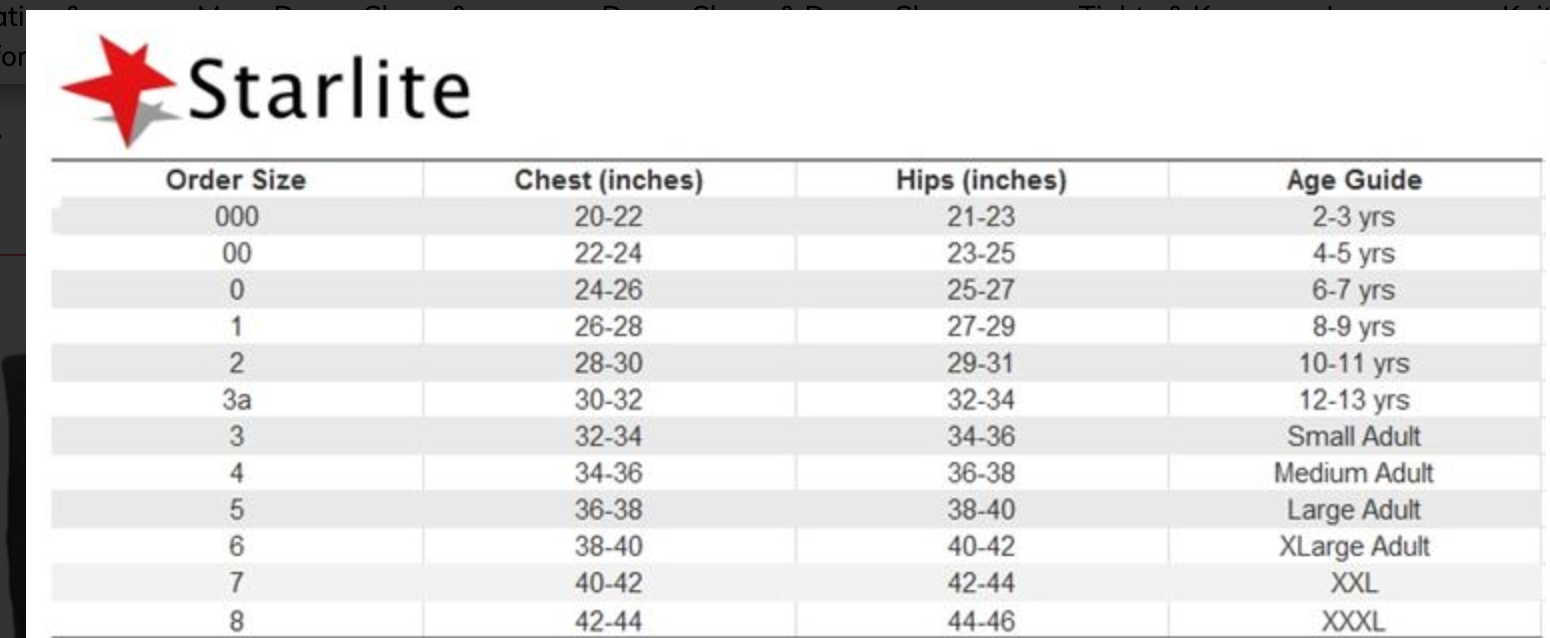Click the 28-30 chest measurement
Image resolution: width=1550 pixels, height=638 pixels.
[608, 363]
